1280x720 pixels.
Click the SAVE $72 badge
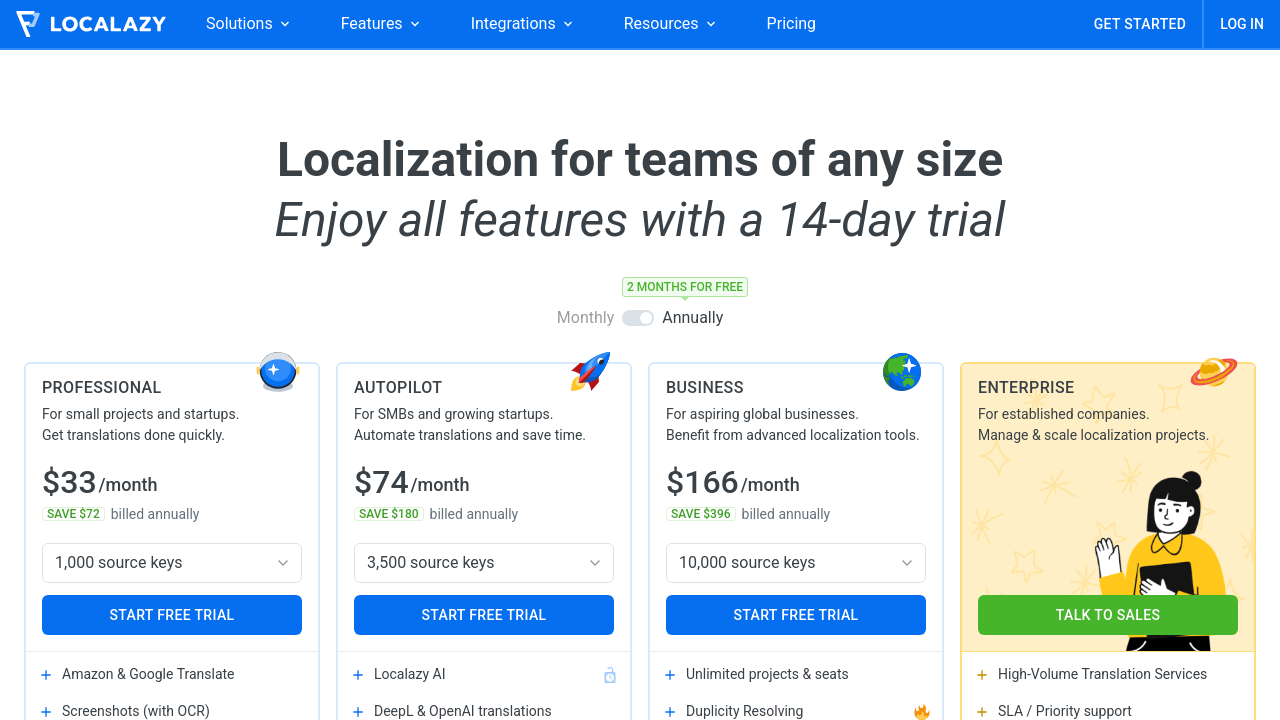pos(74,514)
